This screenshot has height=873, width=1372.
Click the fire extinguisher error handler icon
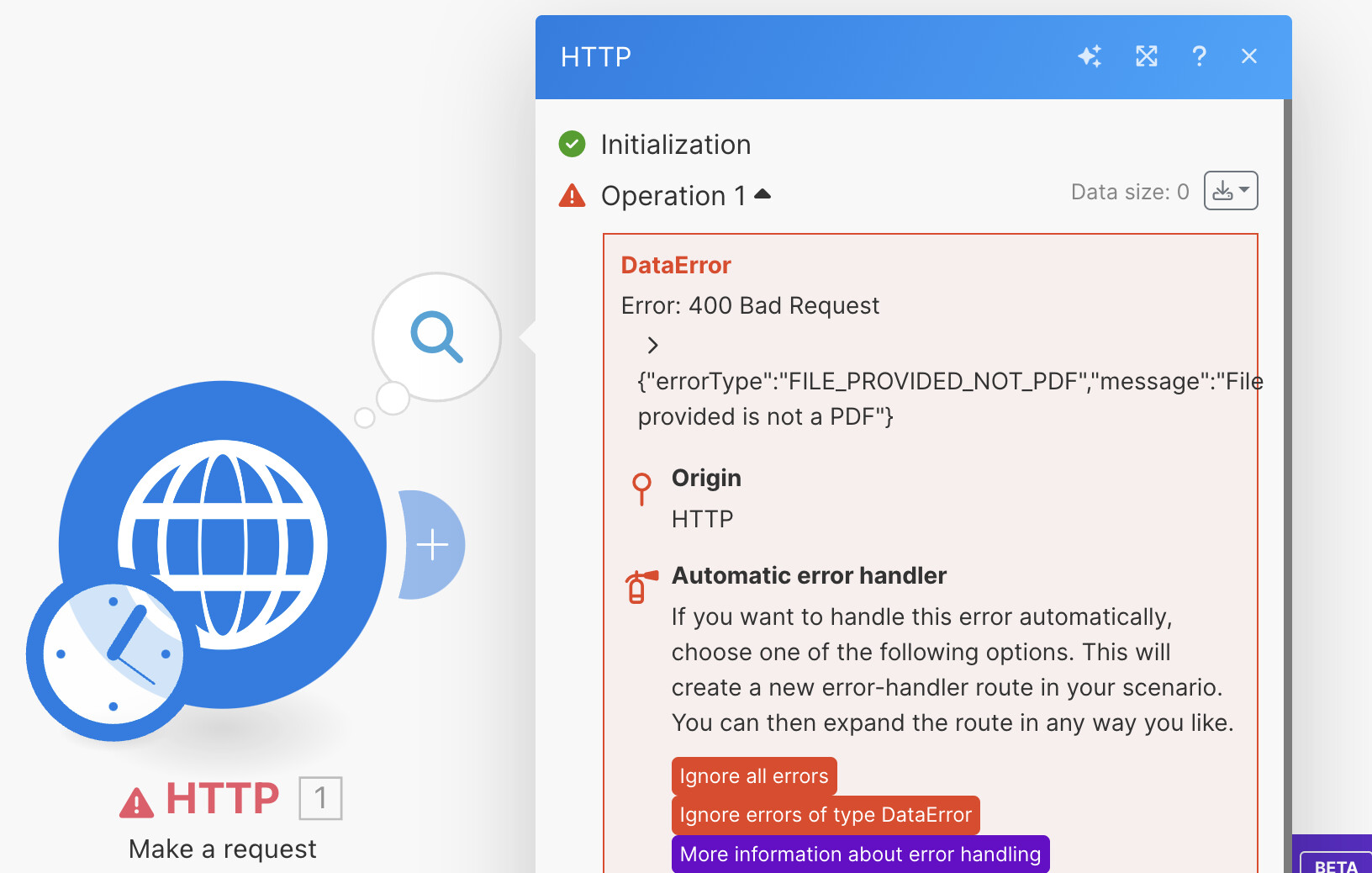(641, 586)
